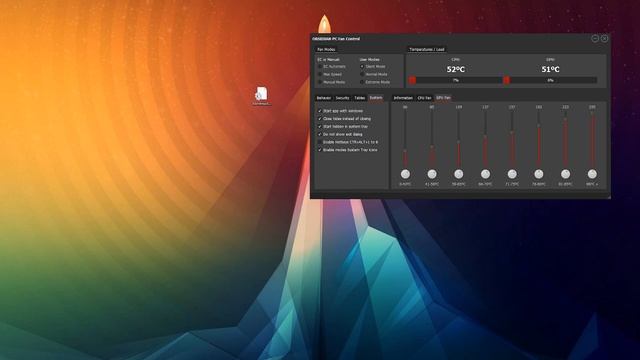Click the CPU load bar showing 7%
640x360 pixels.
pos(456,80)
